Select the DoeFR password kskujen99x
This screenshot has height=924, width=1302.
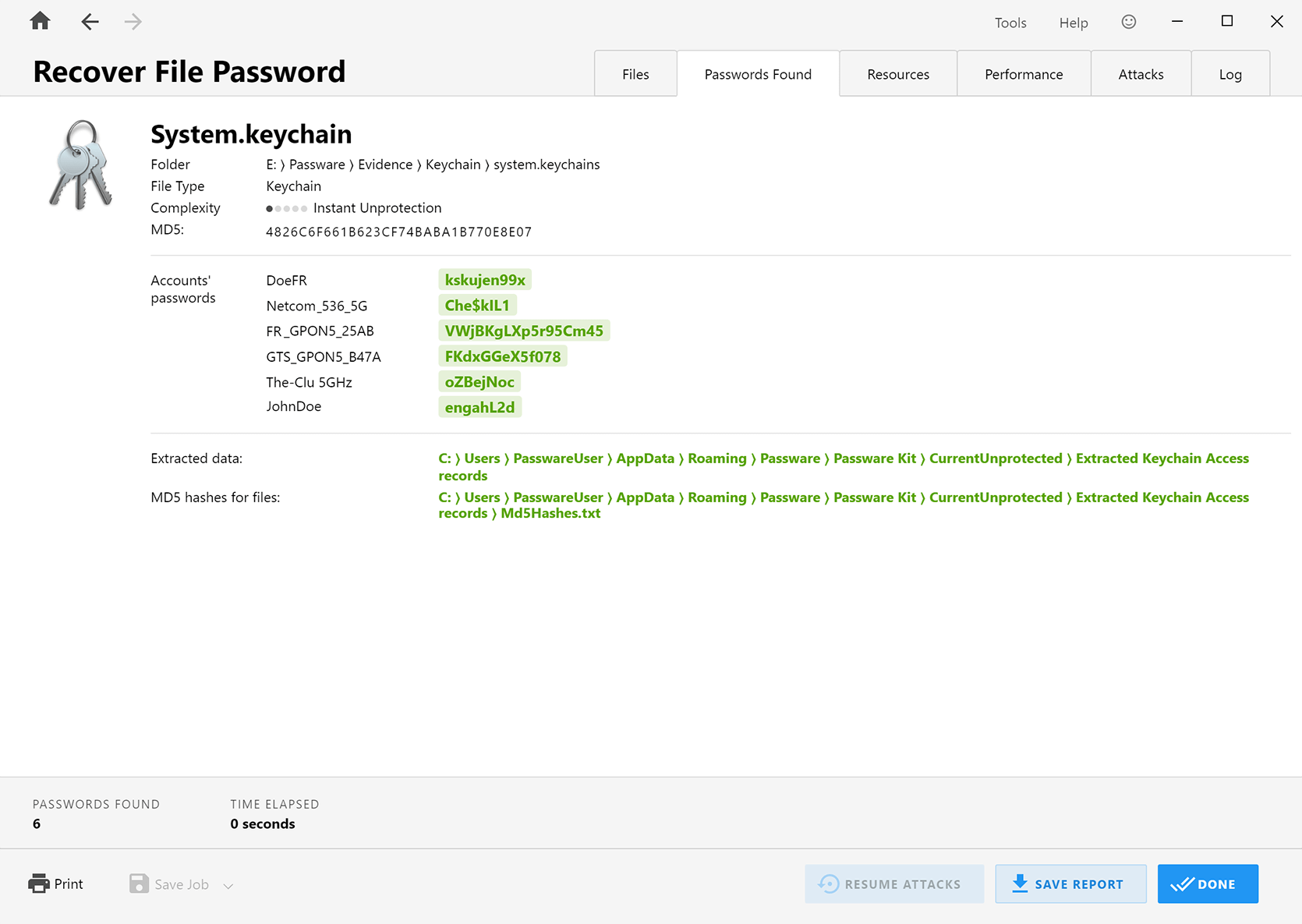pyautogui.click(x=484, y=280)
